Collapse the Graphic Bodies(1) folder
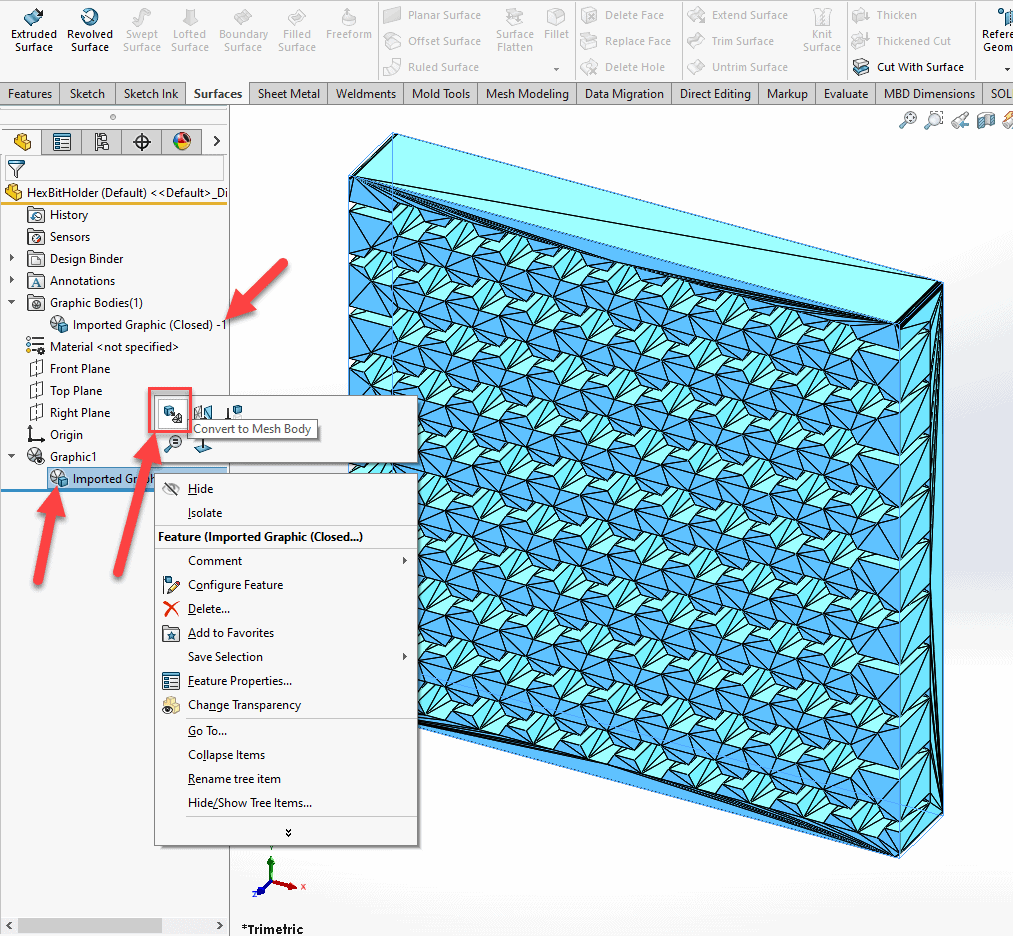 [x=12, y=302]
